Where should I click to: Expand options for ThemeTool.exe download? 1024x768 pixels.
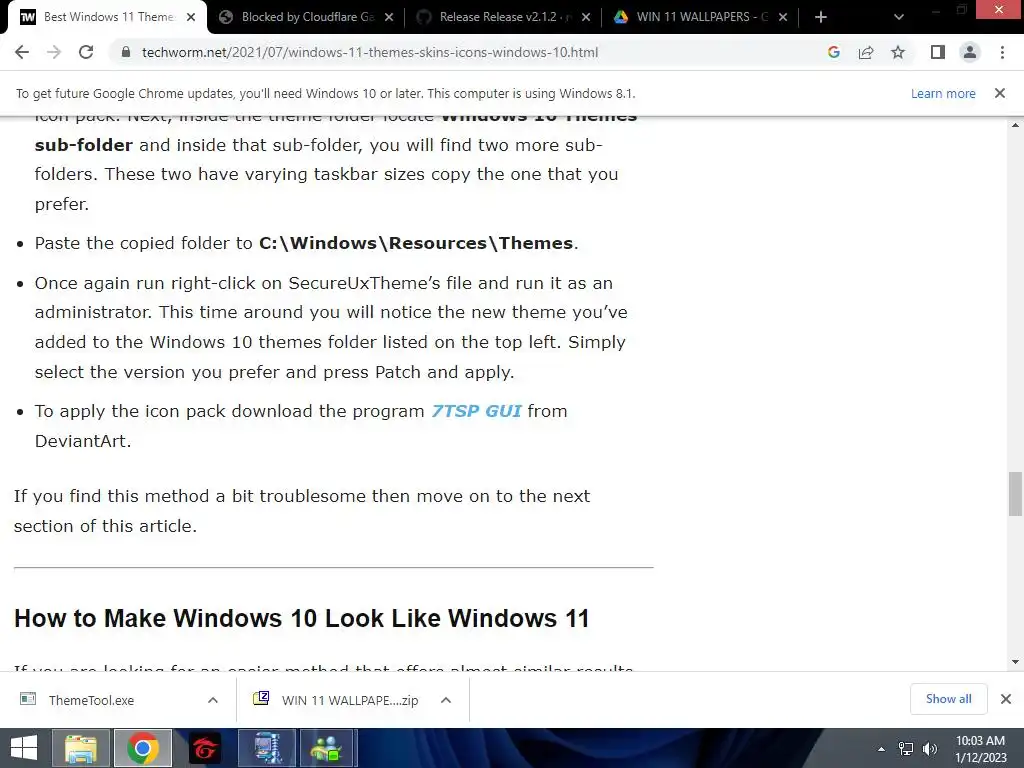pos(213,700)
